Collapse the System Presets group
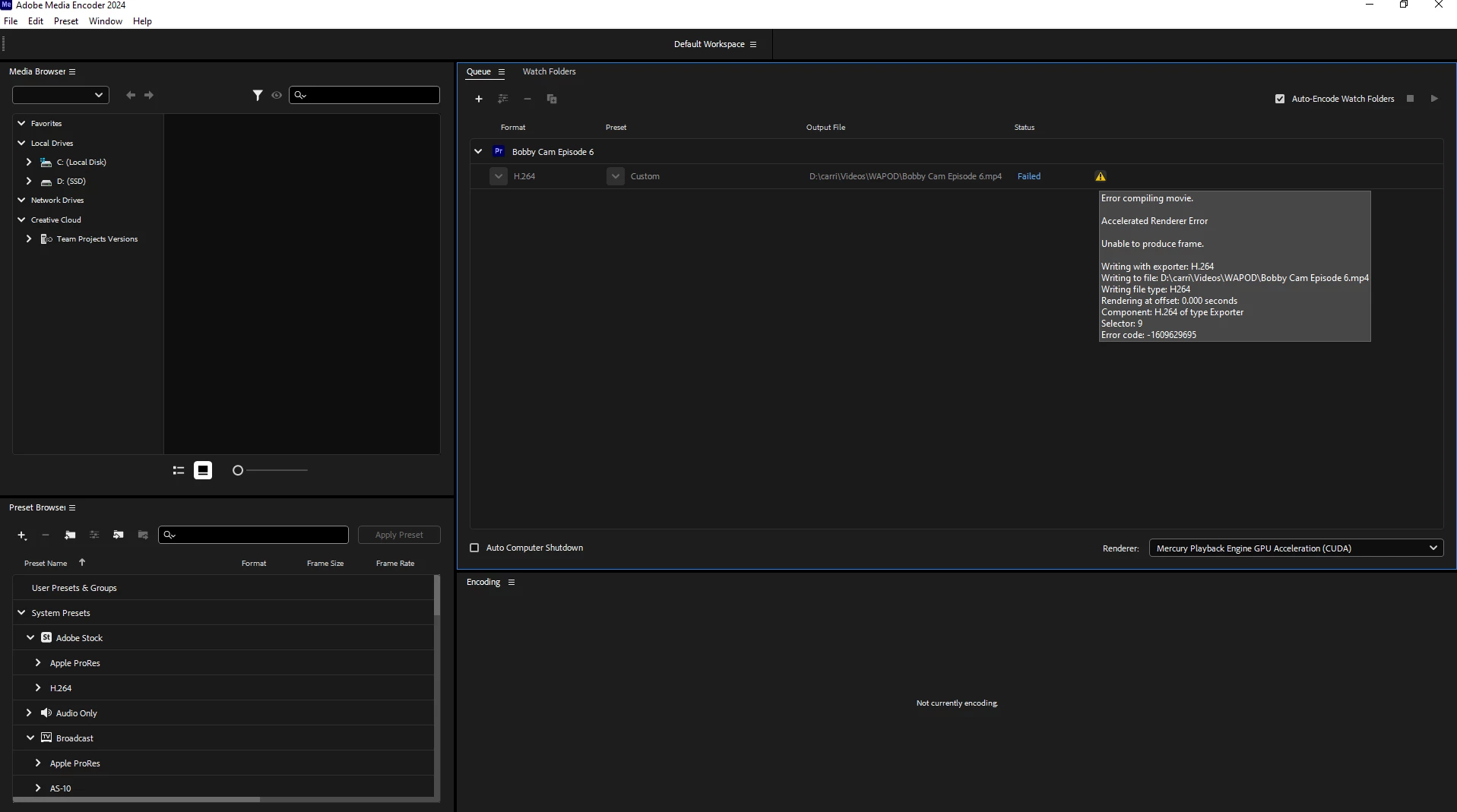The image size is (1457, 812). click(21, 612)
